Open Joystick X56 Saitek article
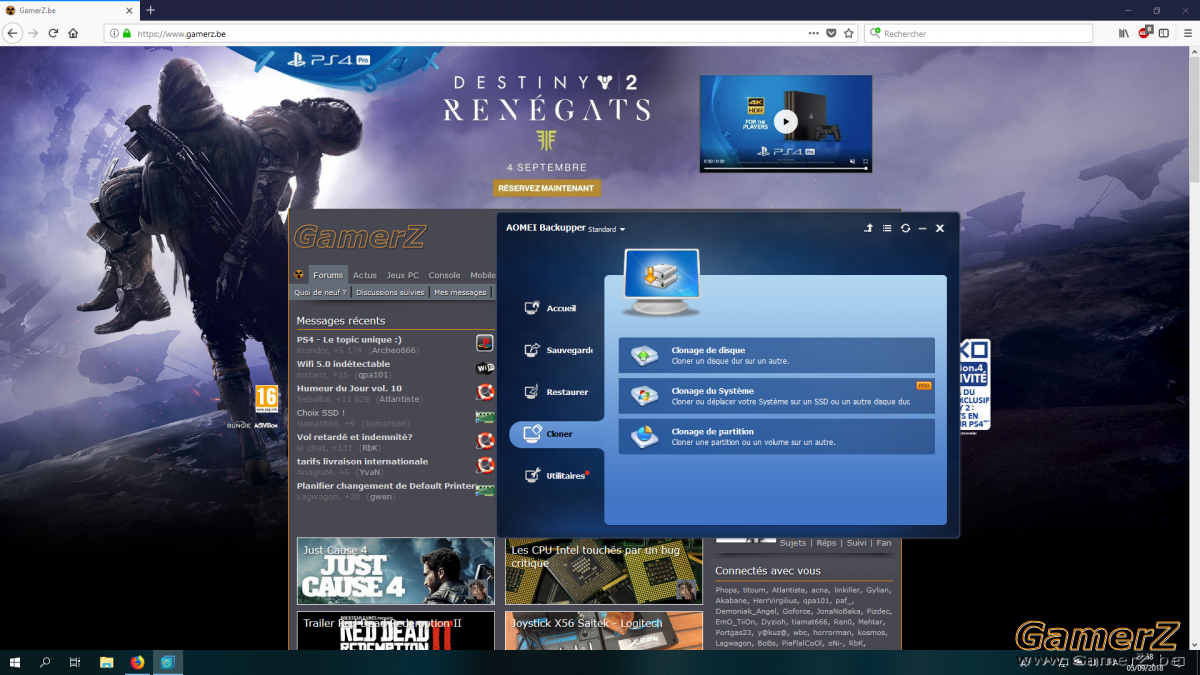This screenshot has width=1200, height=675. [603, 632]
